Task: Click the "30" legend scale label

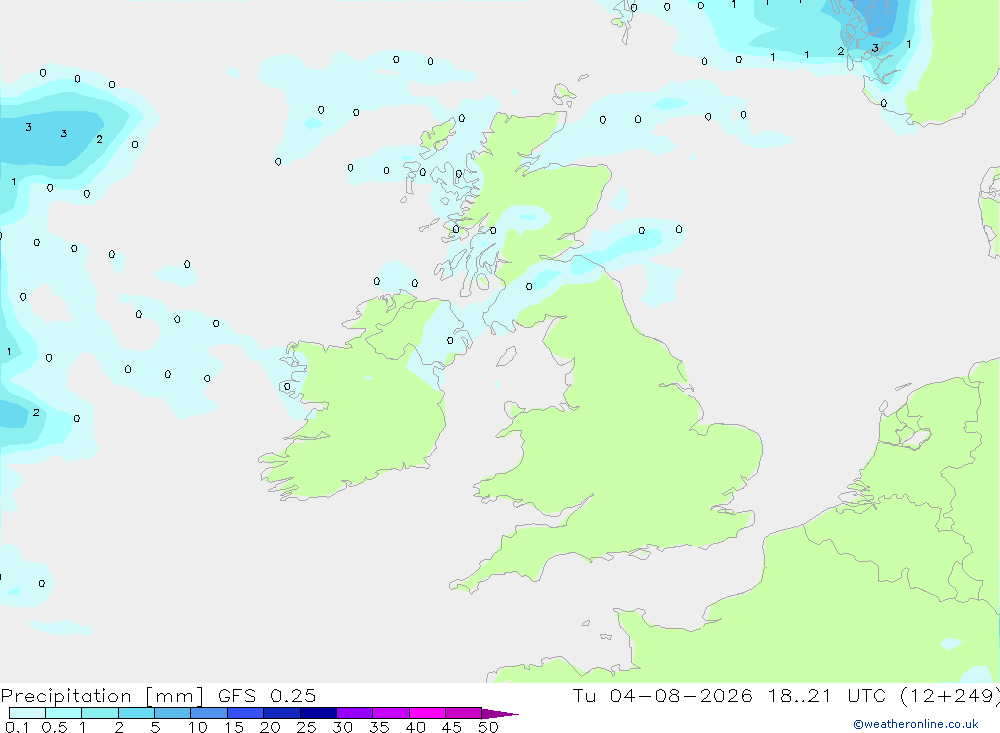Action: 342,727
